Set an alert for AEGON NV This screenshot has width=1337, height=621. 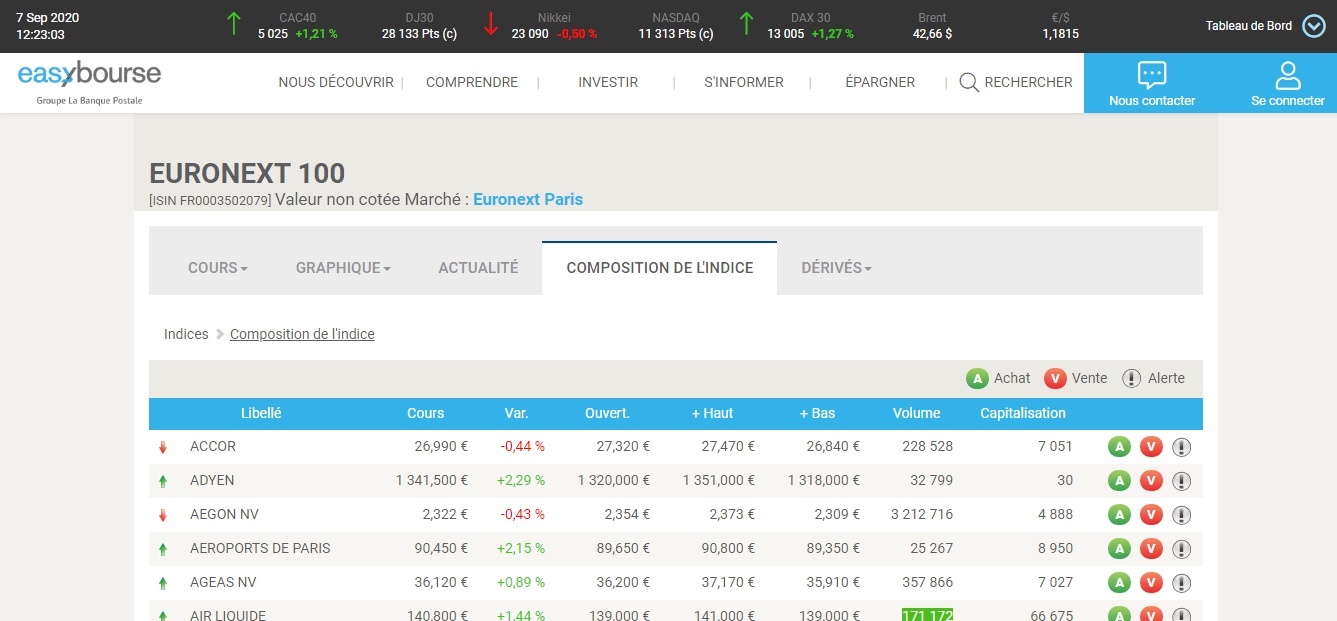click(x=1181, y=515)
